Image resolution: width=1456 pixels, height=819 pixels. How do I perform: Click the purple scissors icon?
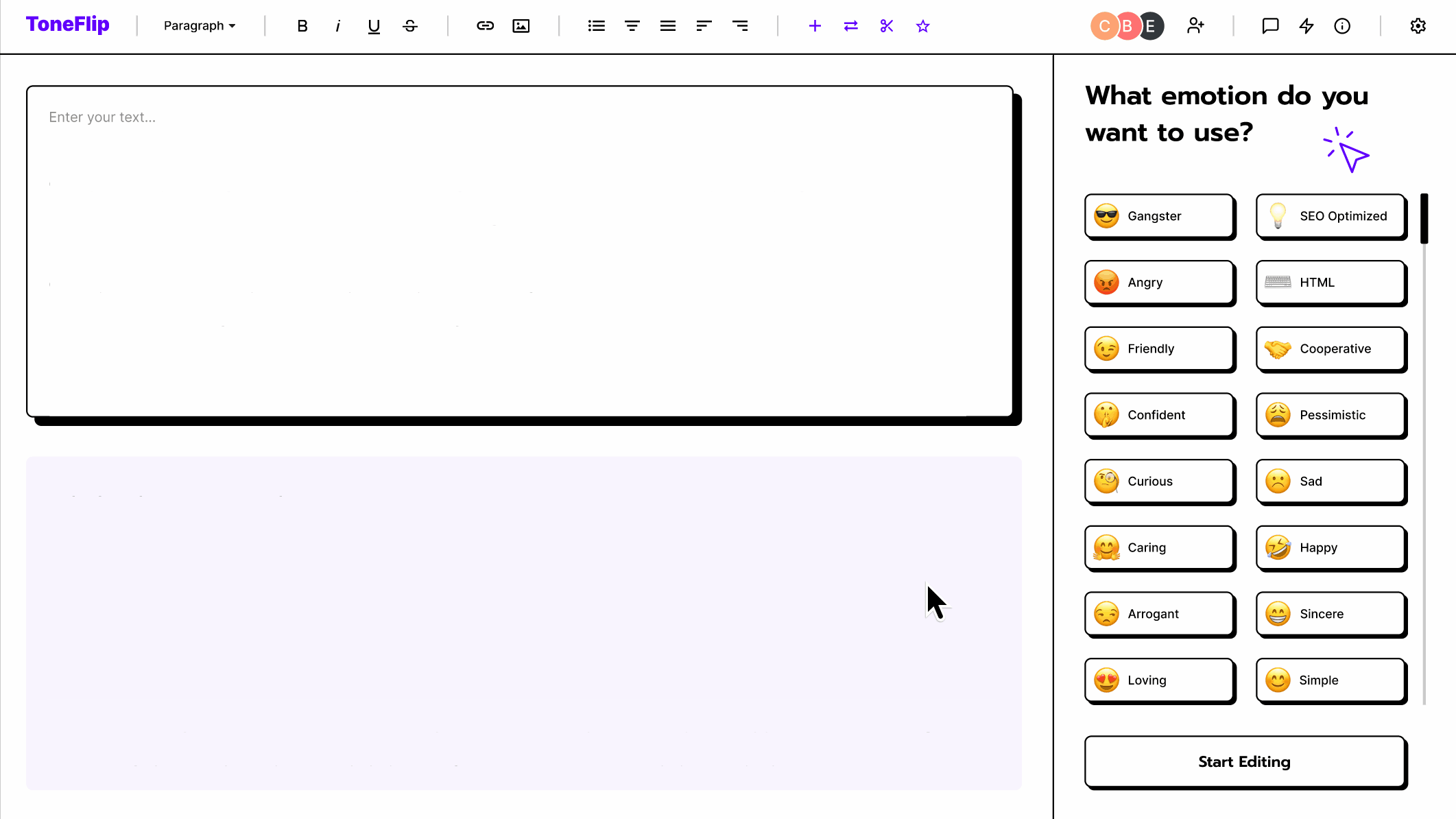(x=887, y=26)
